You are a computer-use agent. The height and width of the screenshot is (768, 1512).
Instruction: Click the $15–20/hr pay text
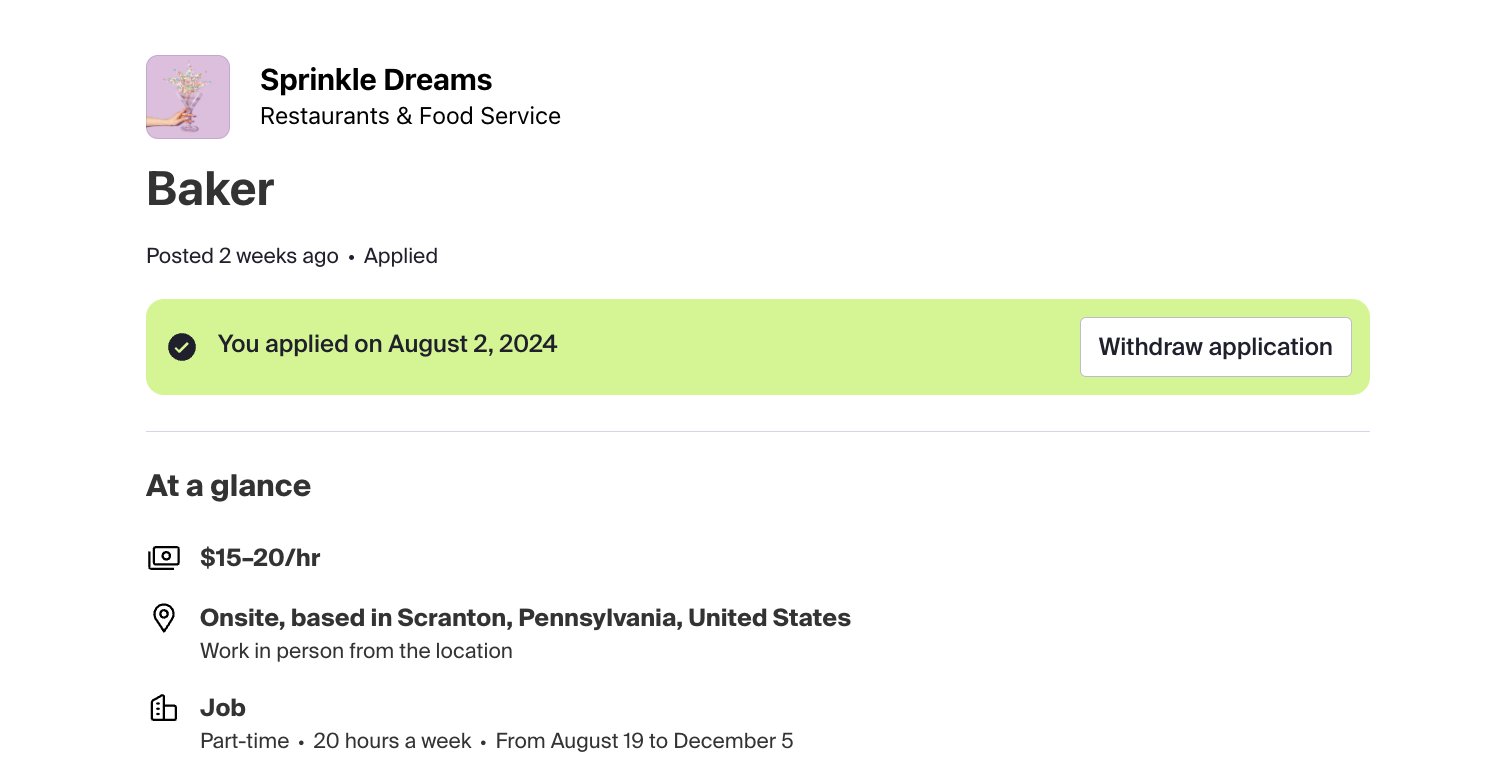[260, 558]
